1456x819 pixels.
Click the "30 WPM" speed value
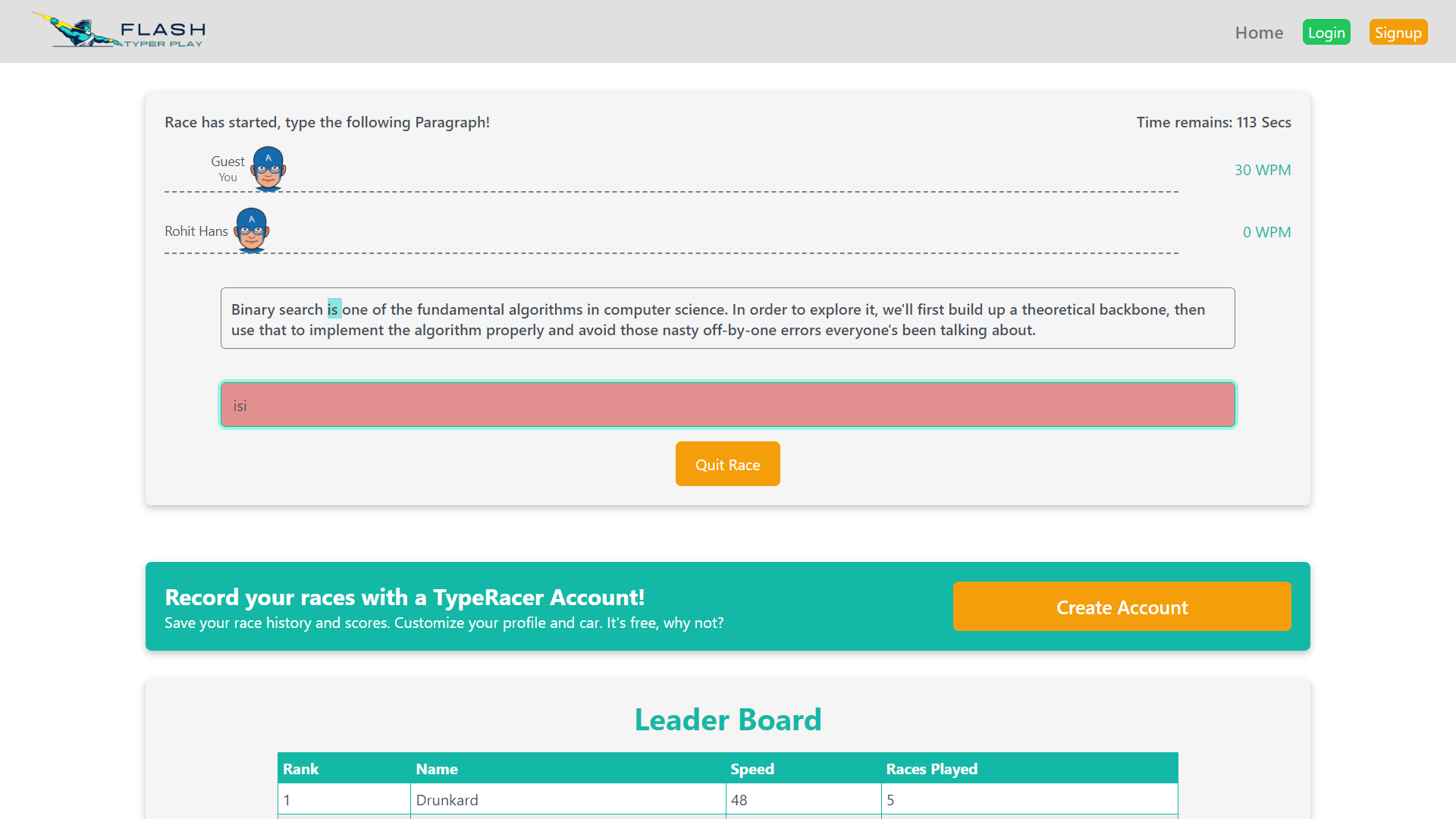[1263, 170]
